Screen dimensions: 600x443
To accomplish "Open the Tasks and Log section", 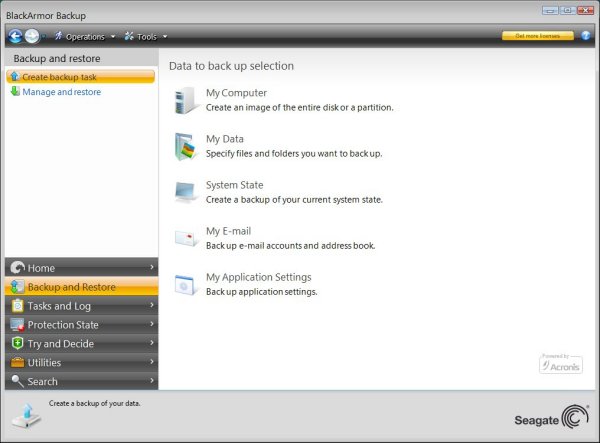I will pos(82,306).
